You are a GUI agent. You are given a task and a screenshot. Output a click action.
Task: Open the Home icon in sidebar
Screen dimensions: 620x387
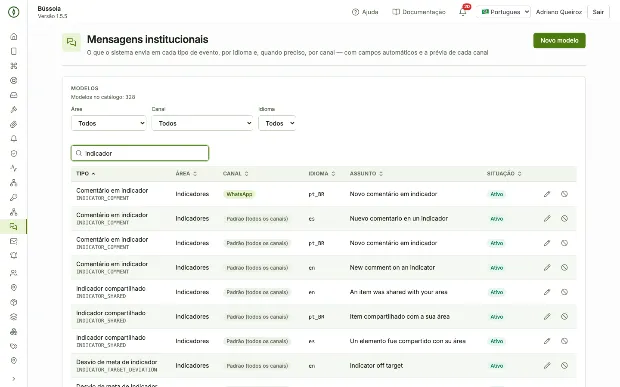(14, 37)
